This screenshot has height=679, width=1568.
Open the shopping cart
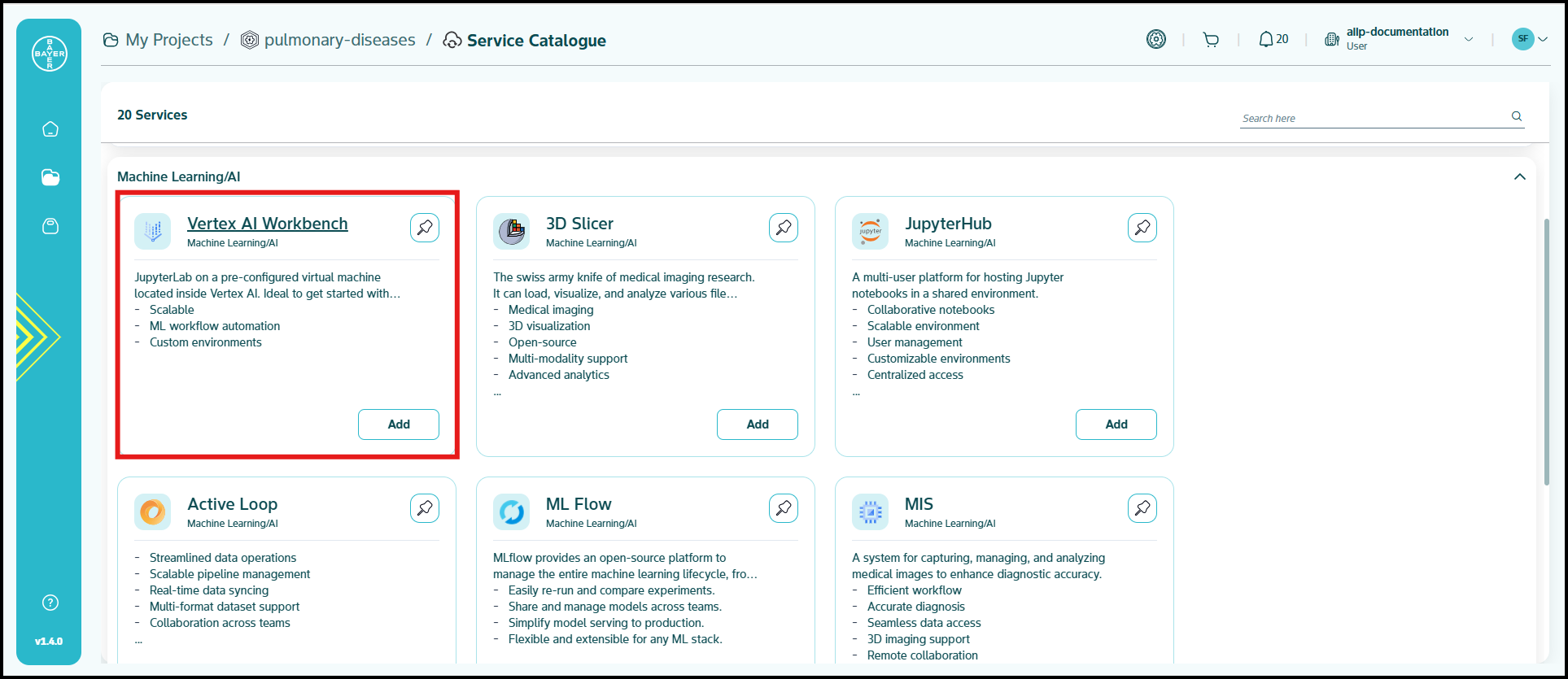coord(1211,40)
